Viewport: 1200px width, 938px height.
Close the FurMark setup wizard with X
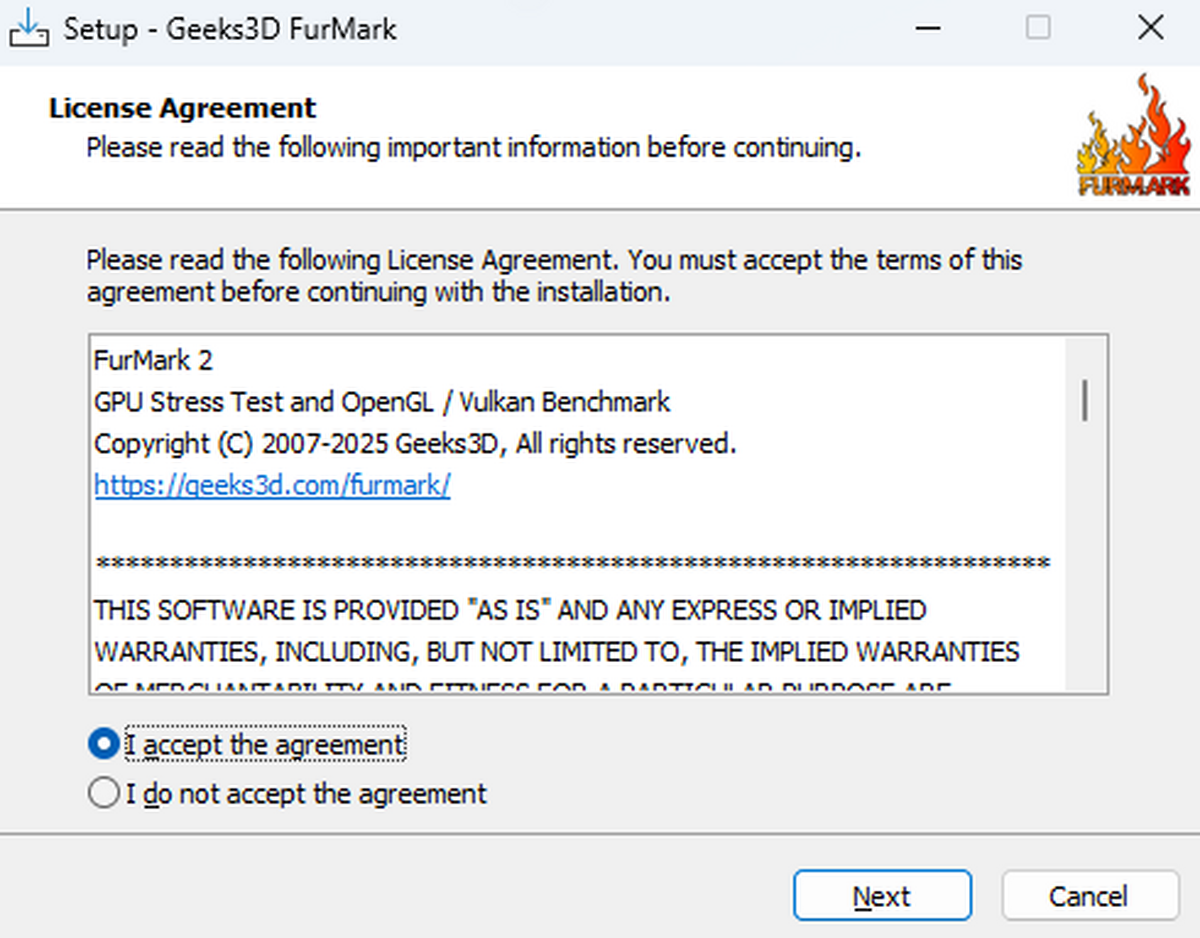pyautogui.click(x=1151, y=27)
